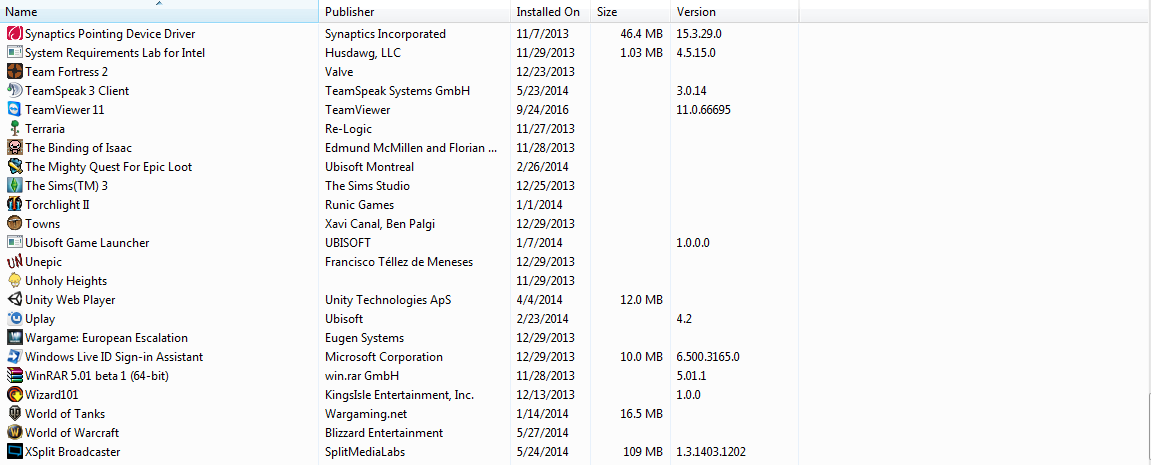Click the Unity Web Player icon

(14, 300)
